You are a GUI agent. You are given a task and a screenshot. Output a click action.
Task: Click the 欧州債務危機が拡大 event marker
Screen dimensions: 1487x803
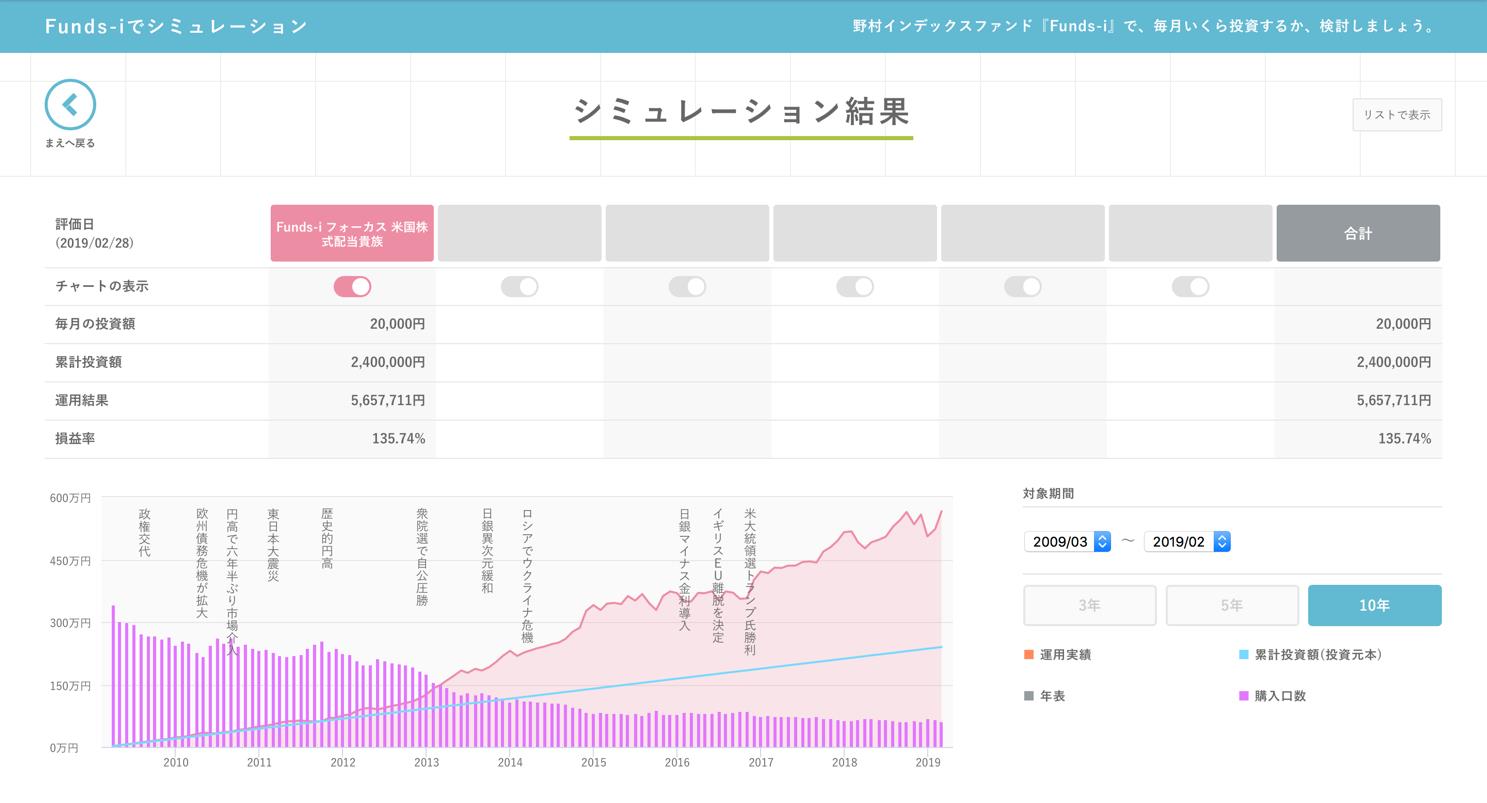(x=202, y=563)
